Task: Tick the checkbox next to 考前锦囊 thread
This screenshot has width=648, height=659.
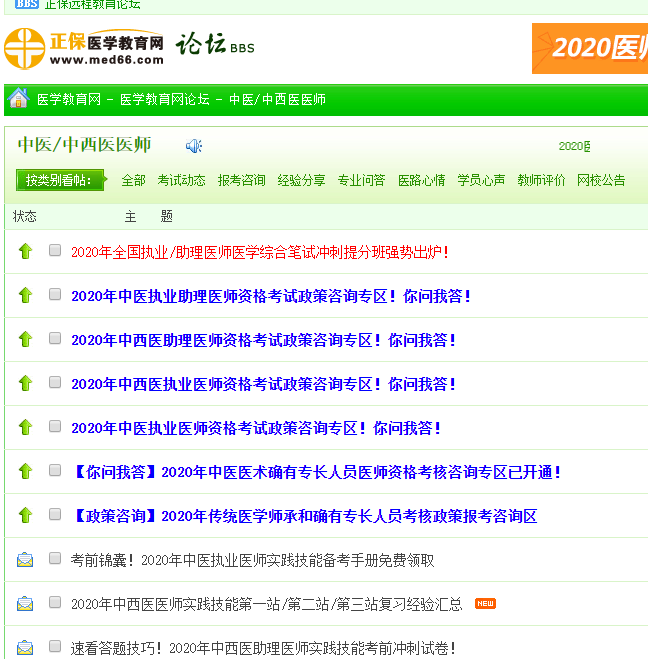Action: point(55,559)
